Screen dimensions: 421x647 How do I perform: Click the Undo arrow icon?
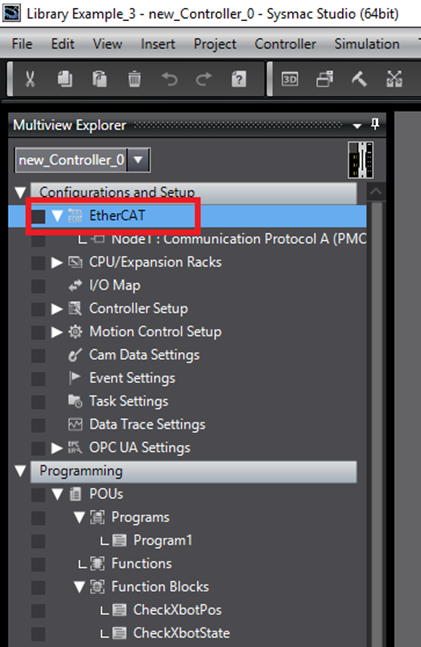tap(169, 78)
